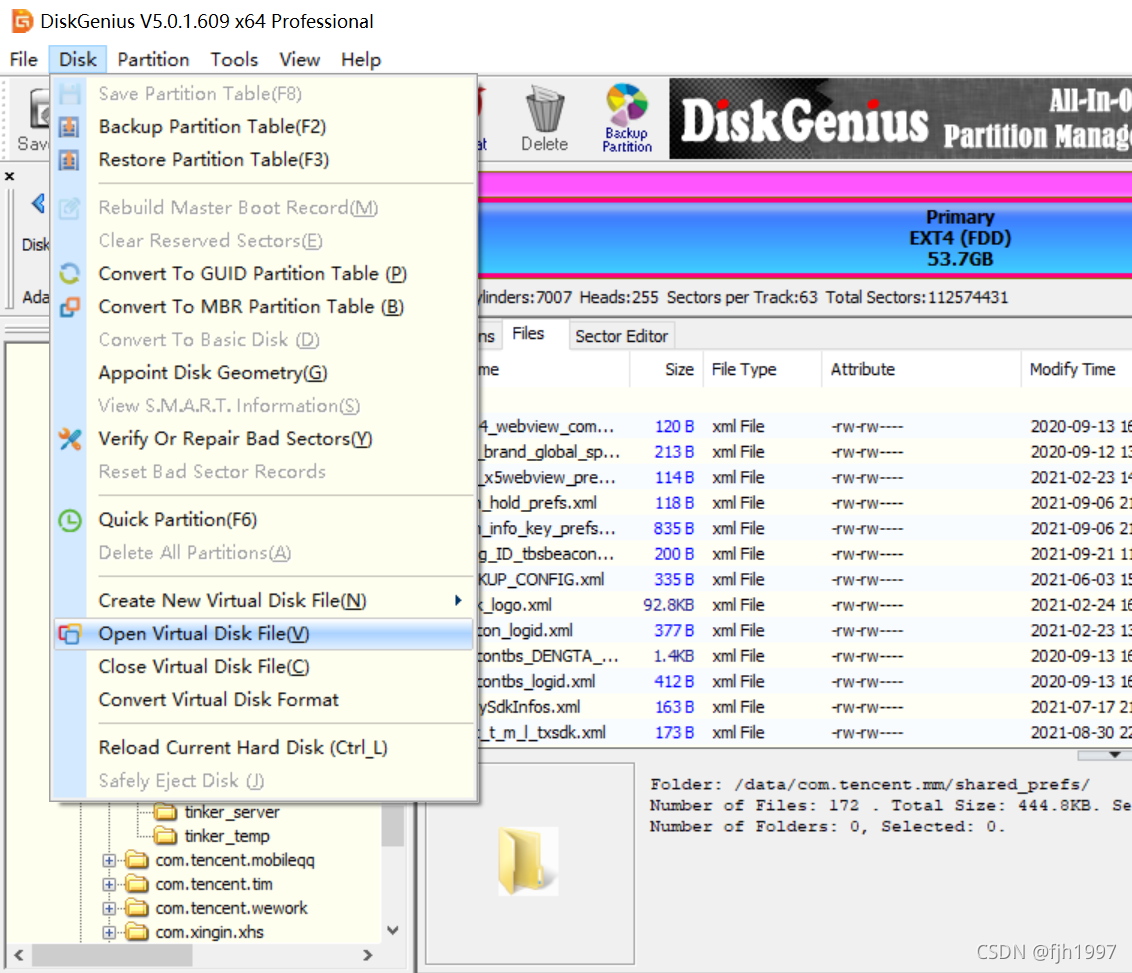Select Reload Current Hard Disk
Image resolution: width=1132 pixels, height=973 pixels.
pyautogui.click(x=264, y=748)
